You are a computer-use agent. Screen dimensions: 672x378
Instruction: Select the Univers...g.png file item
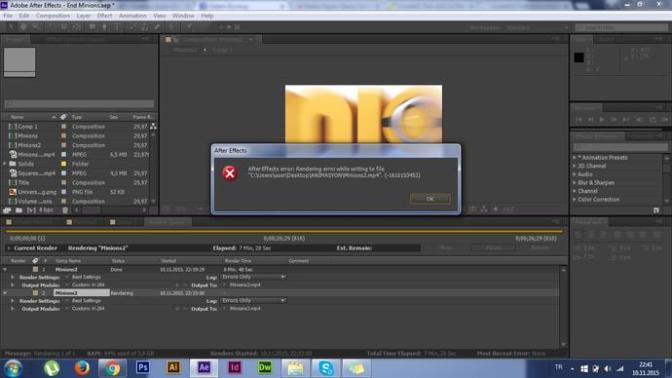pyautogui.click(x=37, y=192)
